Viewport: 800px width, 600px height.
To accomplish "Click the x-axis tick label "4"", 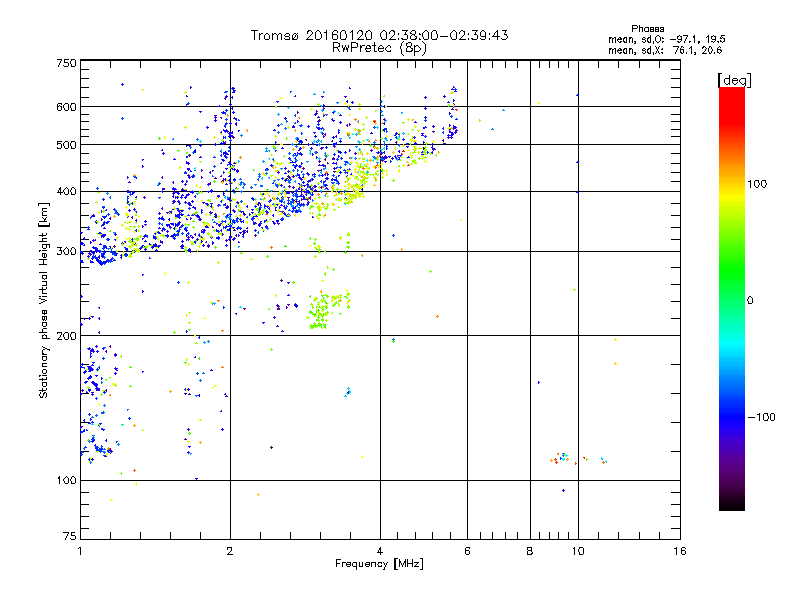I will [x=380, y=551].
